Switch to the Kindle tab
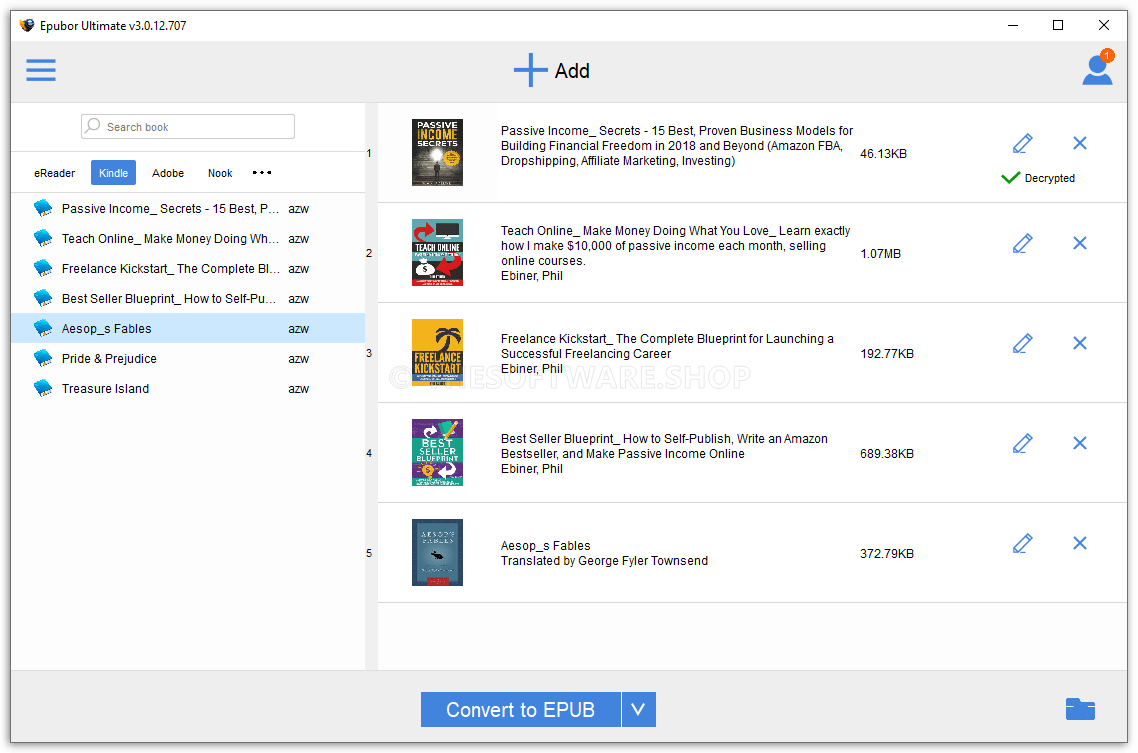This screenshot has height=753, width=1138. [x=113, y=173]
